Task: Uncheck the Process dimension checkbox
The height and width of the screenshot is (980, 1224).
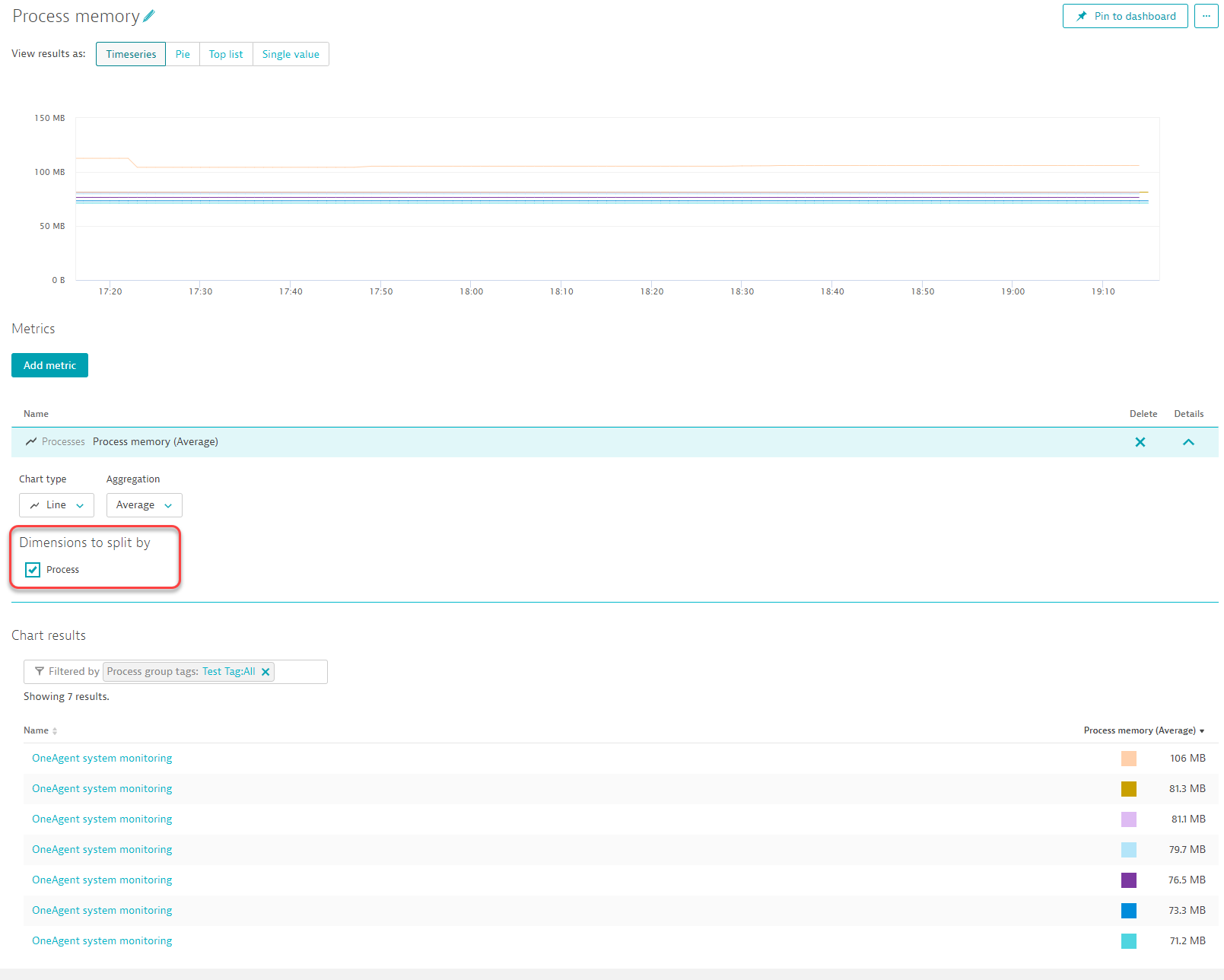Action: pyautogui.click(x=33, y=570)
